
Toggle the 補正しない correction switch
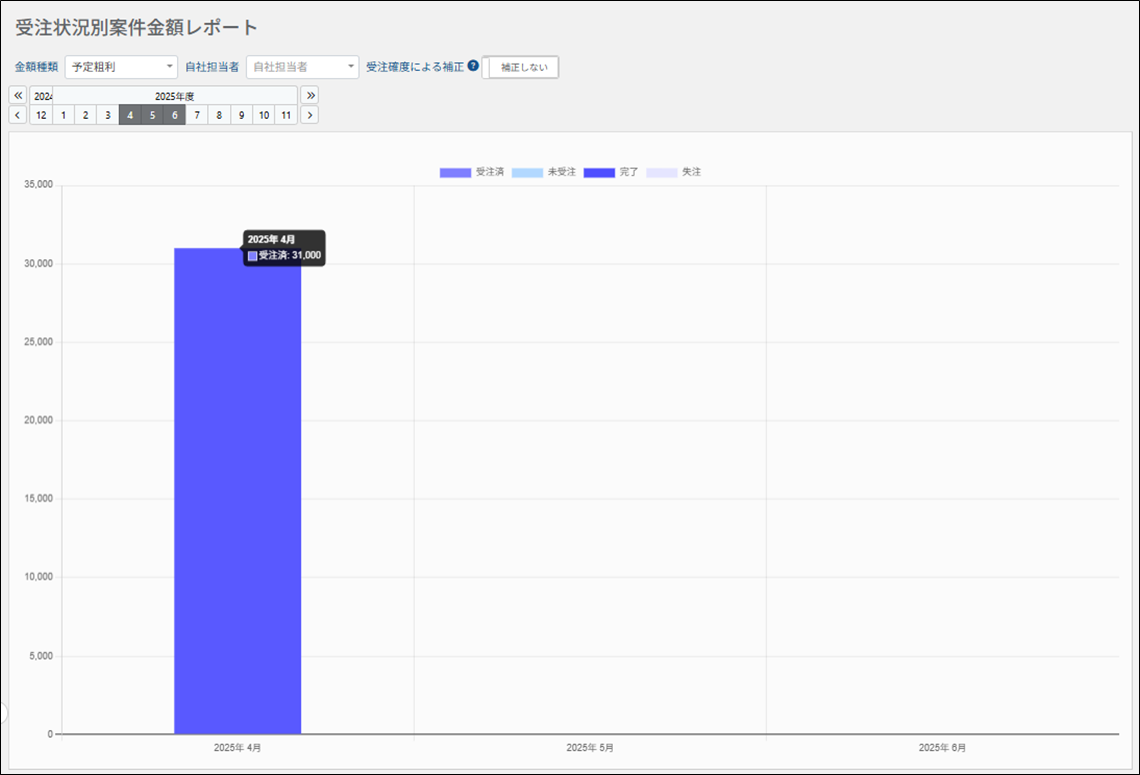521,67
